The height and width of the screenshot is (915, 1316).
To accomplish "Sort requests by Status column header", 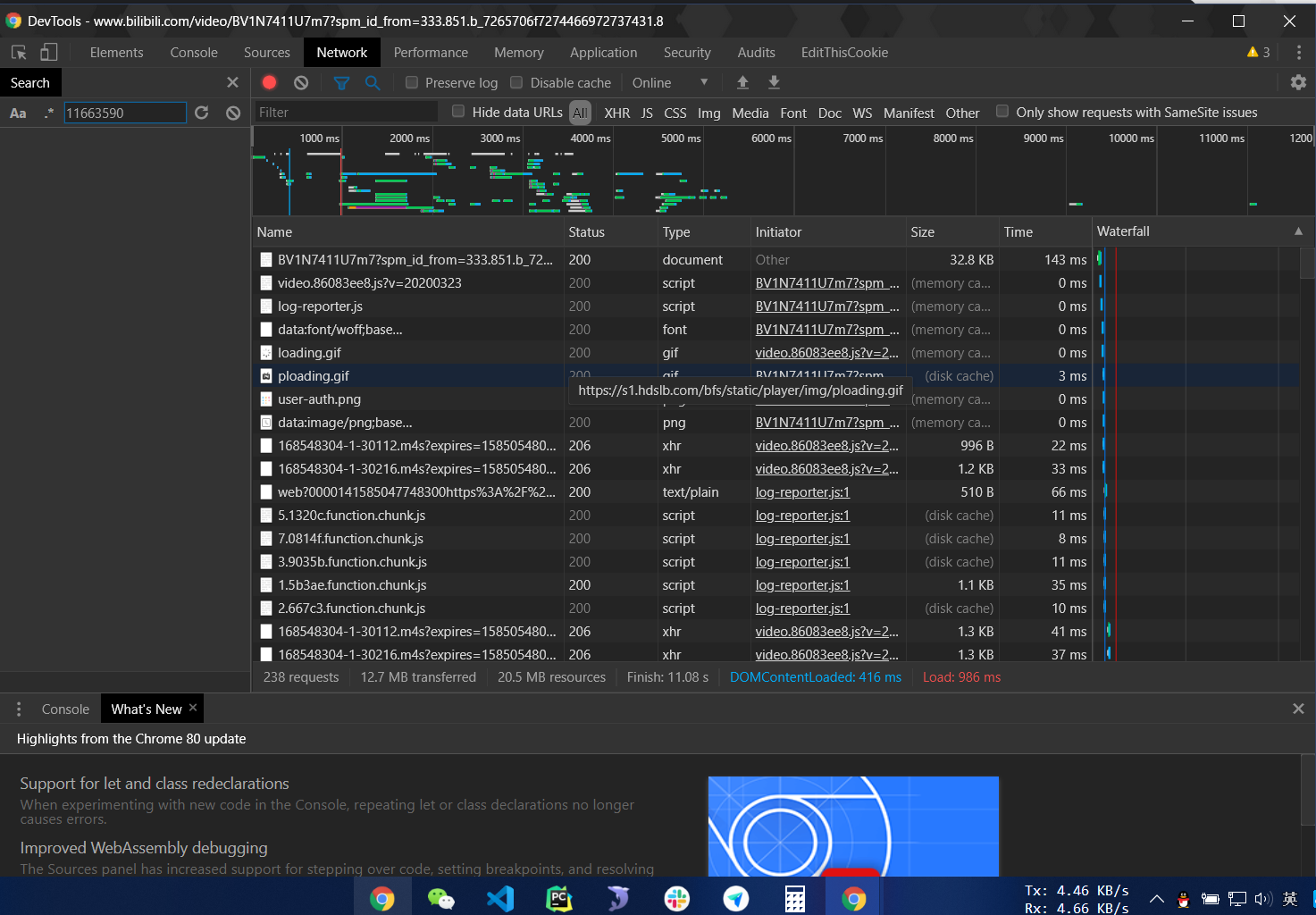I will [610, 231].
